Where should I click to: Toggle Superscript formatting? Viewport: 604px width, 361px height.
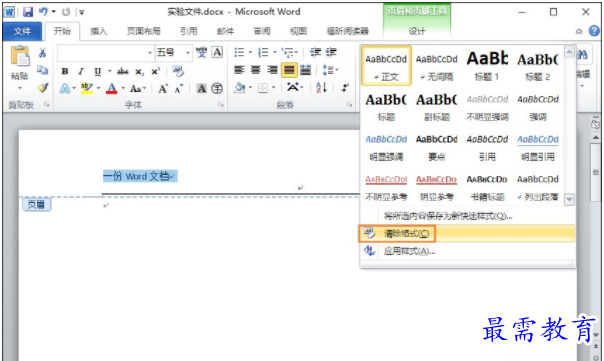[155, 71]
